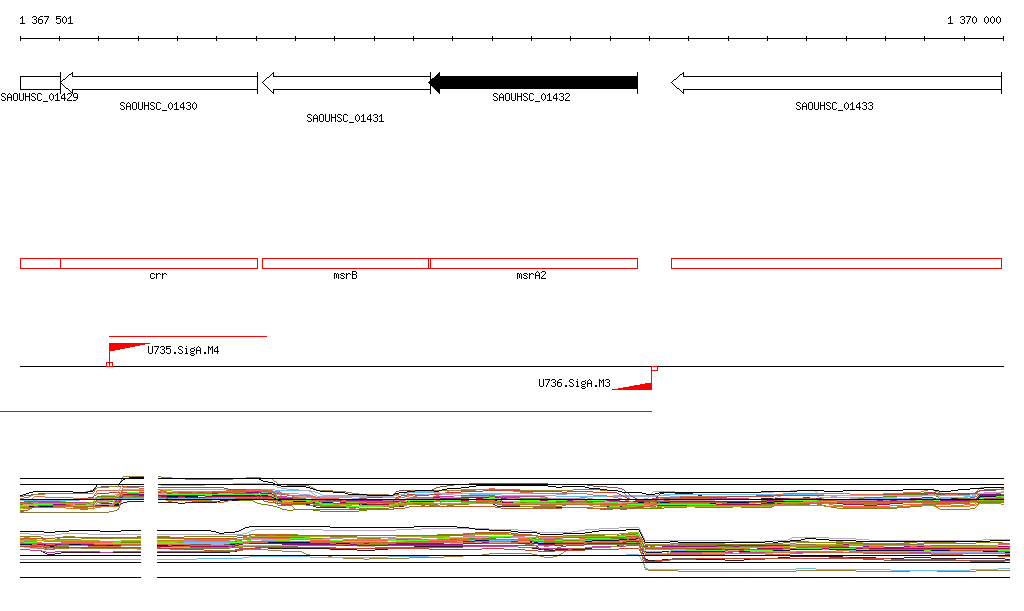Image resolution: width=1024 pixels, height=611 pixels.
Task: Click the U735.SigA.M4 label
Action: pyautogui.click(x=183, y=351)
